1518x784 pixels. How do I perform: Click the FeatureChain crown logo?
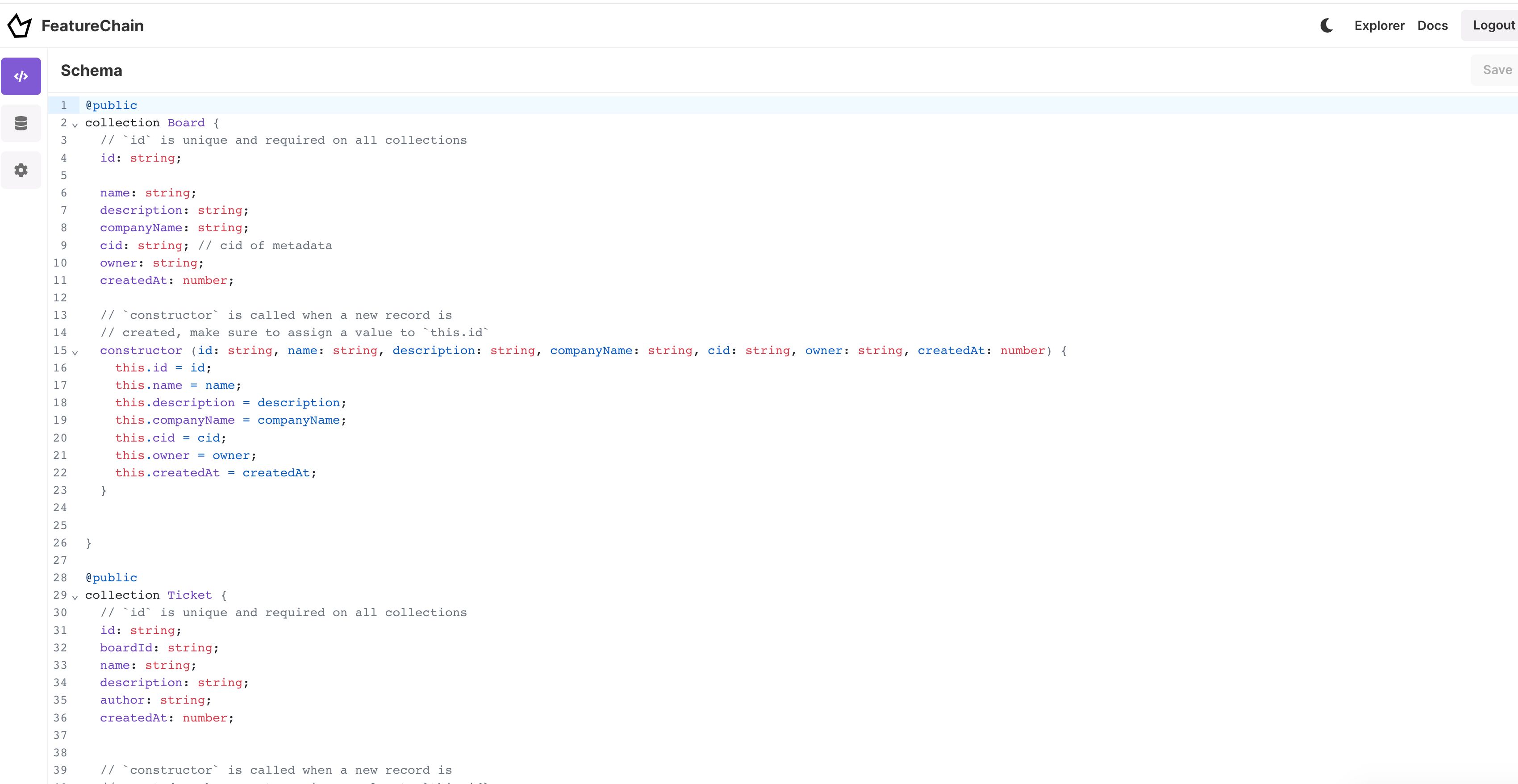[20, 25]
